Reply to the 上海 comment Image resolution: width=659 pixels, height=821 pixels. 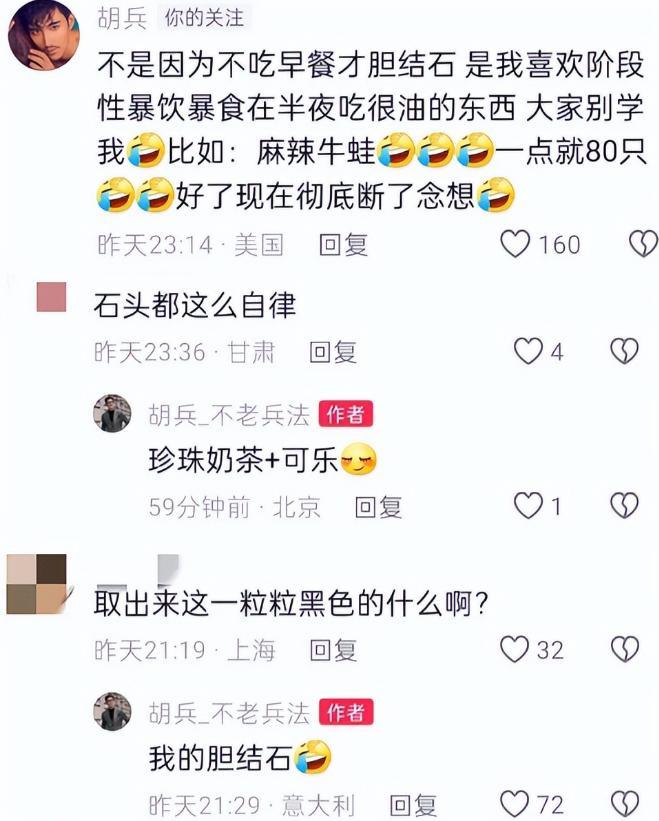333,650
